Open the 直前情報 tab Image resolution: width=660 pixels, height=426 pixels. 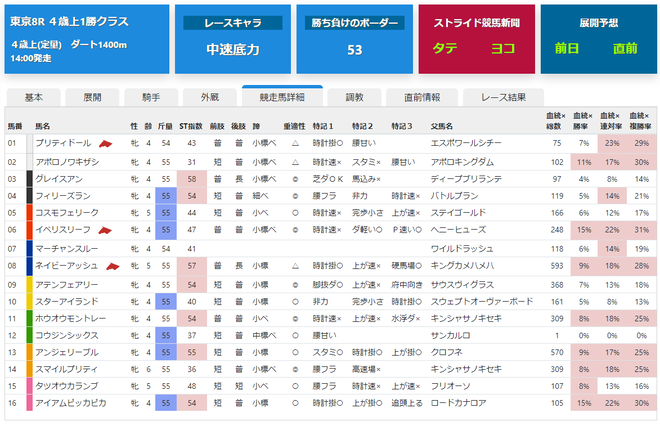click(x=422, y=97)
